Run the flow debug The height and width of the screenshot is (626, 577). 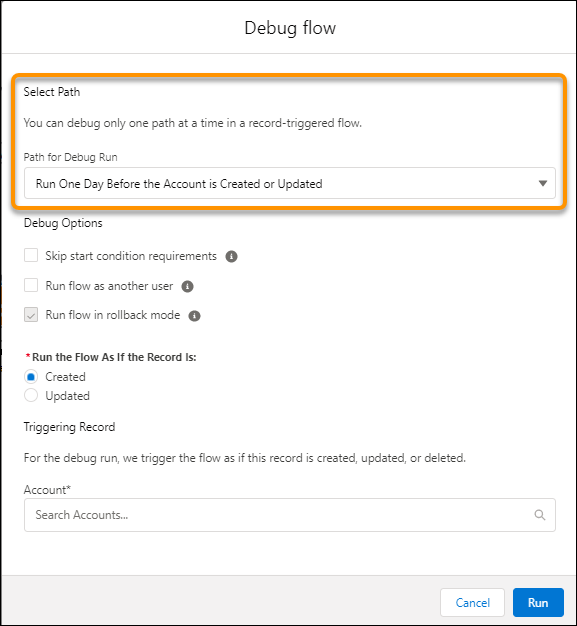click(538, 602)
